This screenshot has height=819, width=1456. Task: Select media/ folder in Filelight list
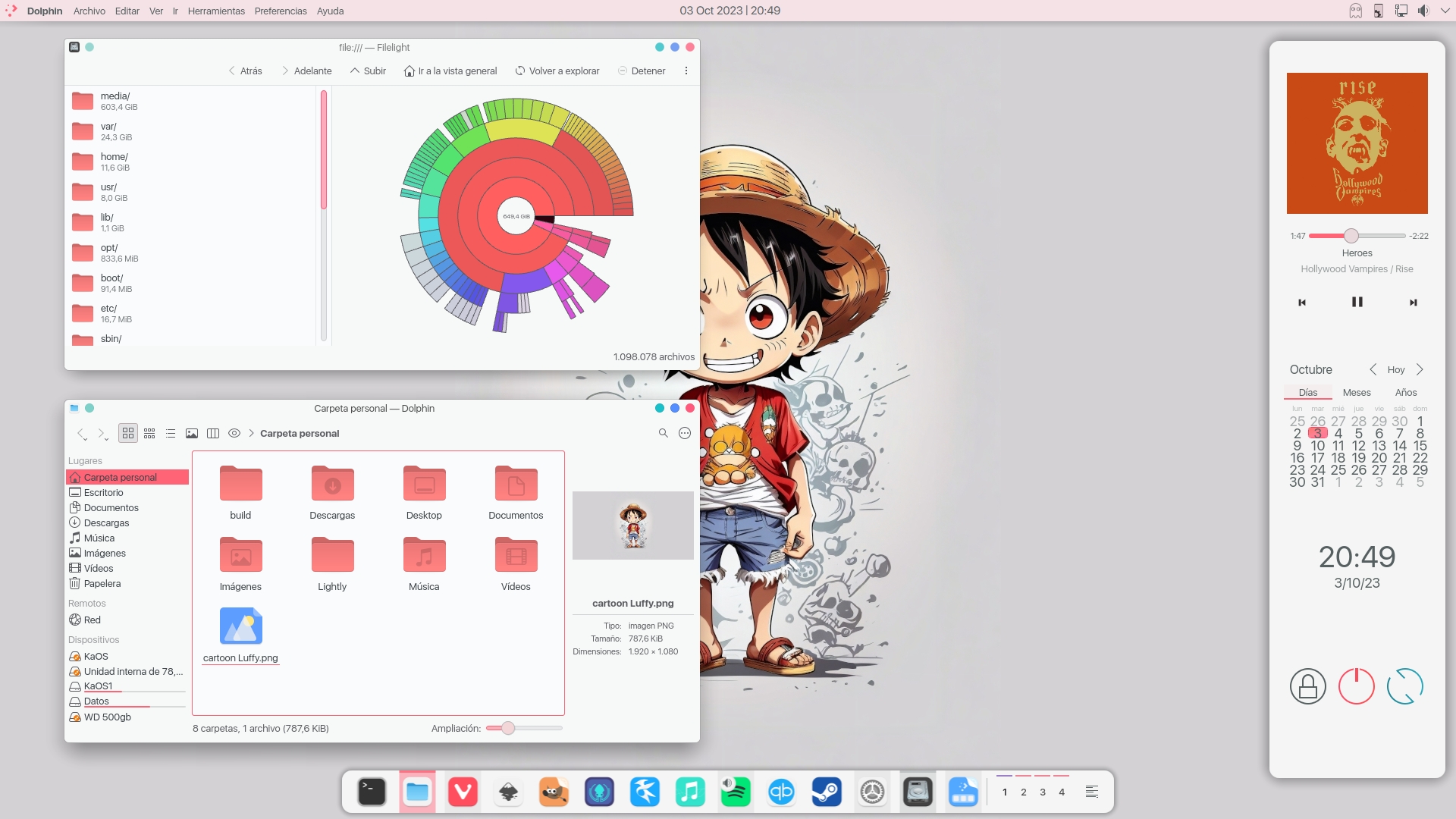(190, 101)
